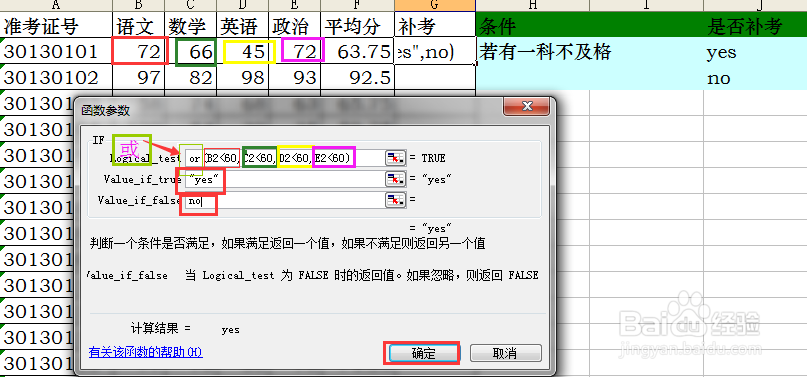Click the range selector icon for Value_if_false
This screenshot has height=377, width=807.
click(395, 200)
